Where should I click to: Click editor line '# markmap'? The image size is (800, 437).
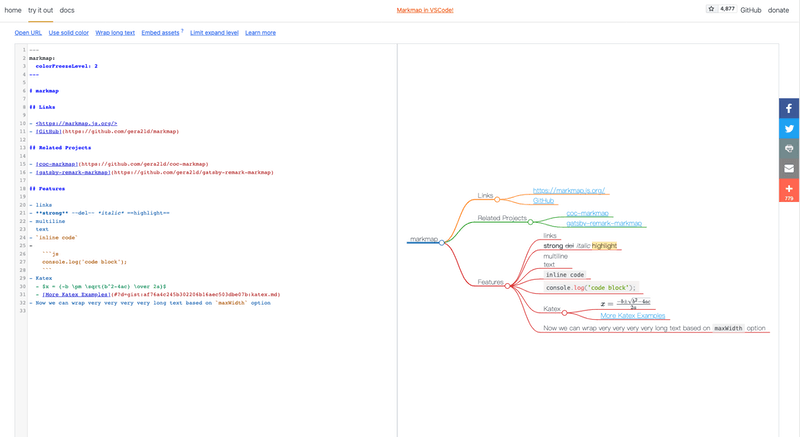pyautogui.click(x=44, y=91)
